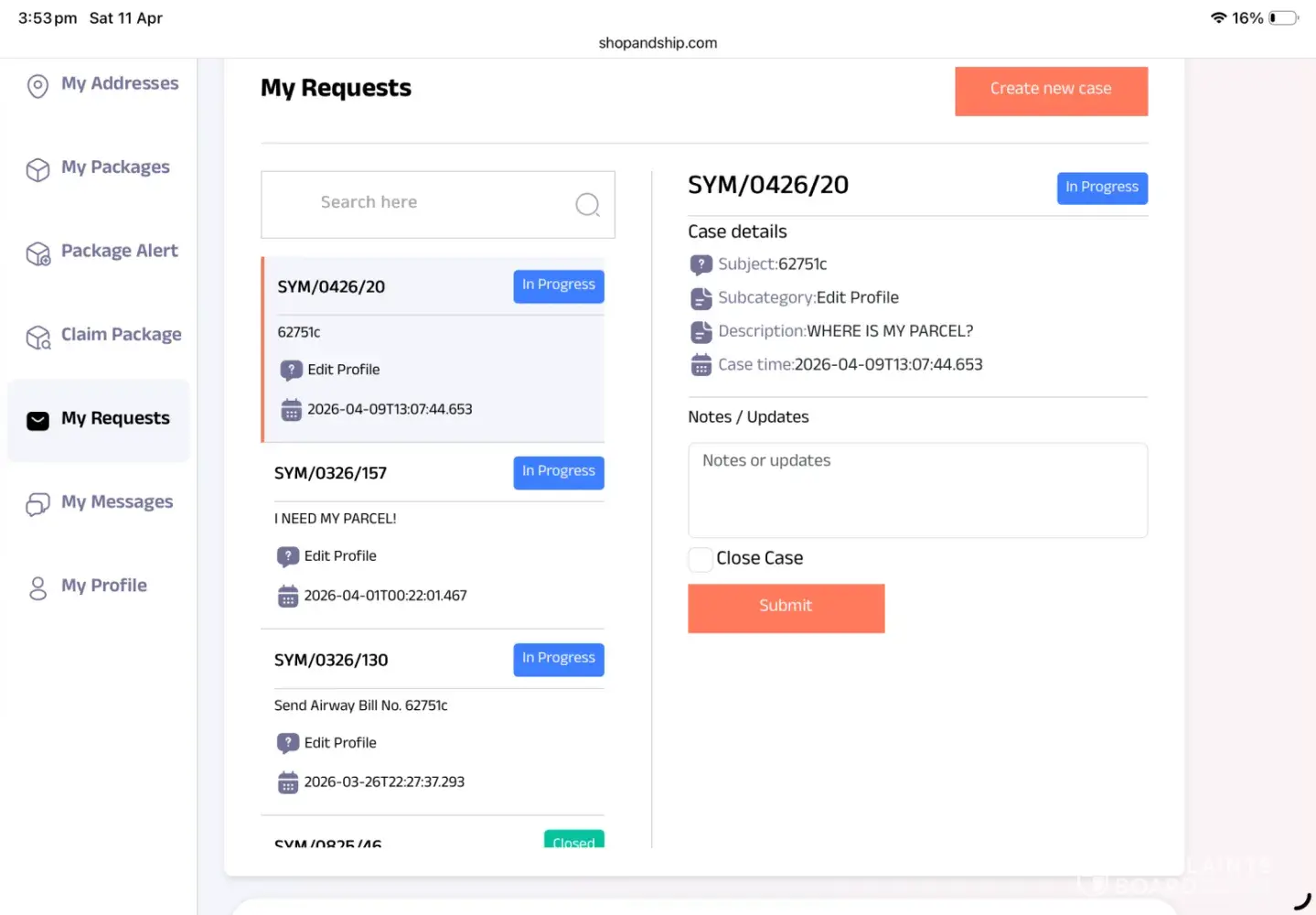Image resolution: width=1316 pixels, height=915 pixels.
Task: Click the My Addresses location pin icon
Action: pos(37,86)
